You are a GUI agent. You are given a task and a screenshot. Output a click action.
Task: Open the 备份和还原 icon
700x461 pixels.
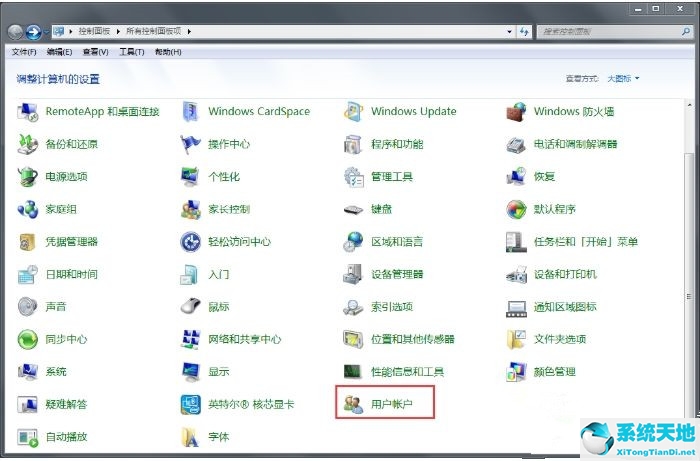[x=28, y=144]
